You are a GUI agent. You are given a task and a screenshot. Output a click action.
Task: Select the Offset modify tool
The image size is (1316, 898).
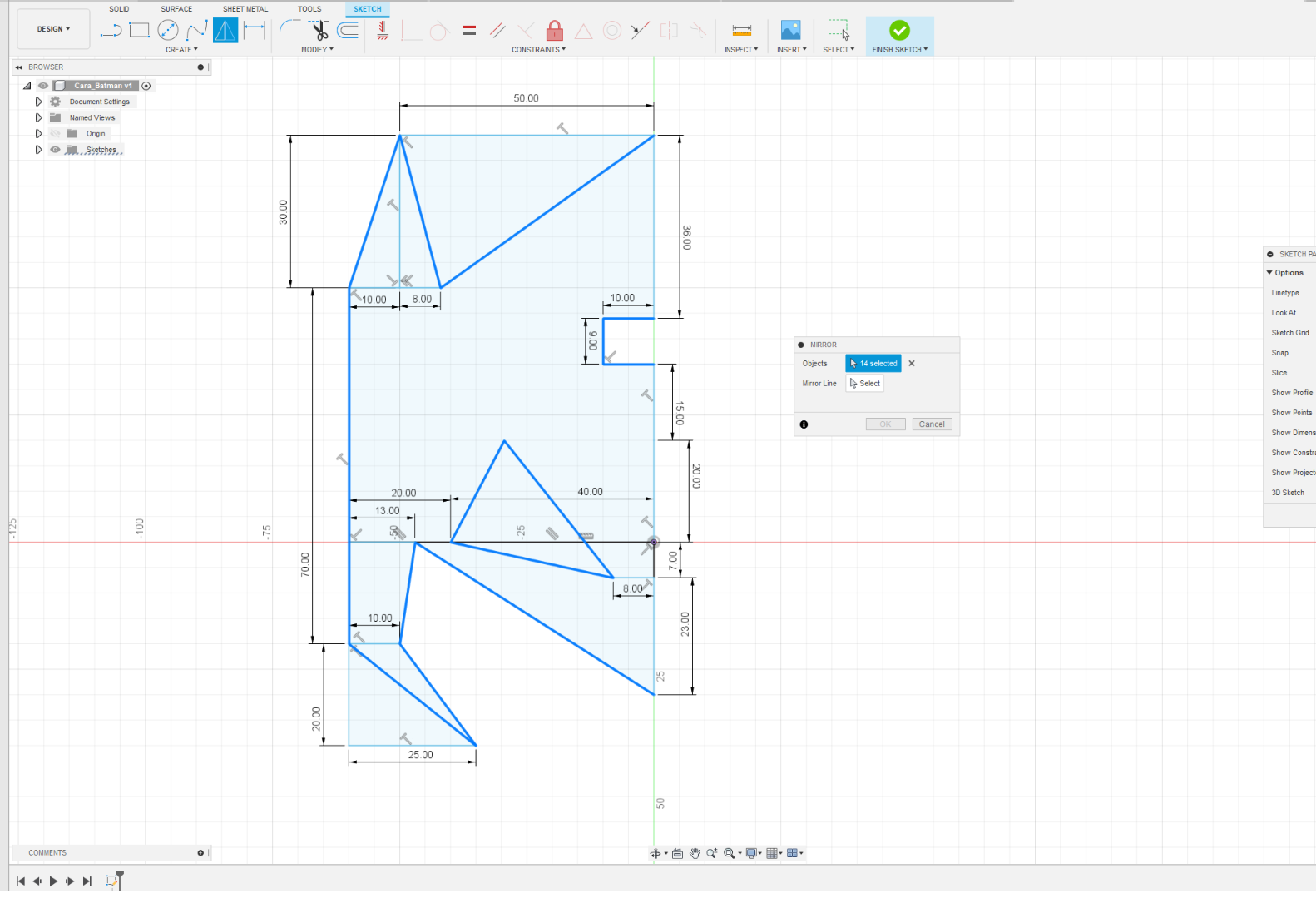click(348, 31)
